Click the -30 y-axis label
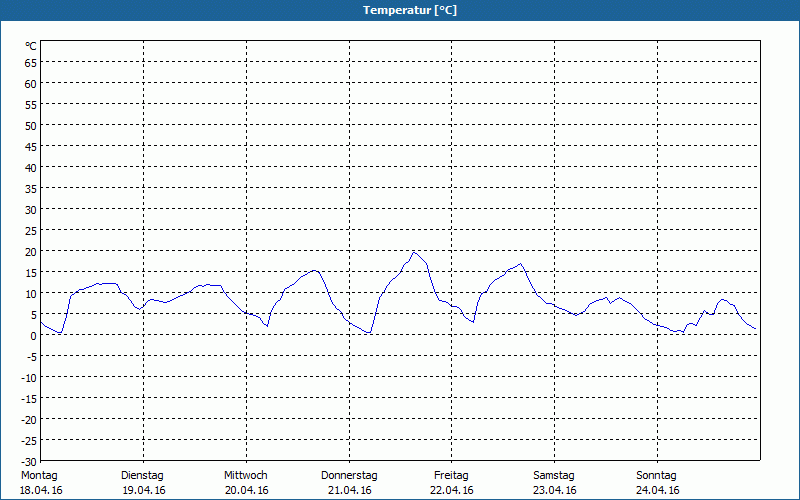This screenshot has width=800, height=500. pyautogui.click(x=29, y=462)
